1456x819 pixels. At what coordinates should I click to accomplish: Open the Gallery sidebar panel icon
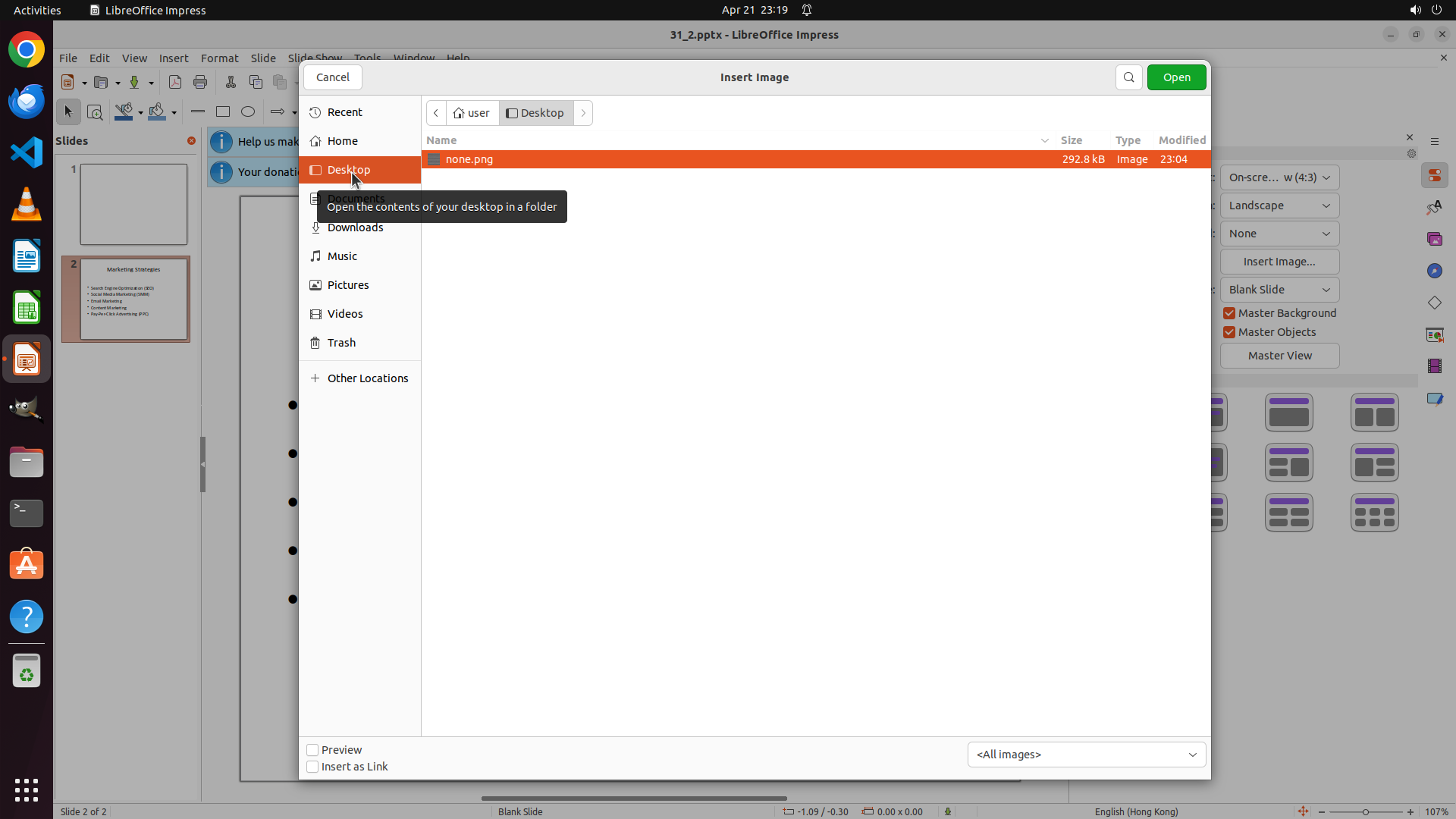(1434, 239)
